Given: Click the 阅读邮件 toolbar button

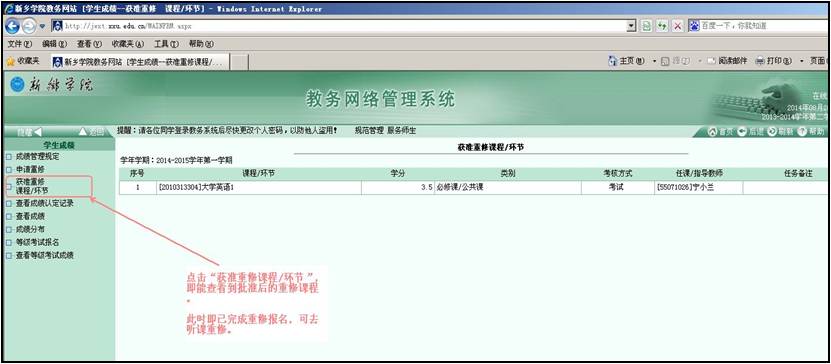Looking at the screenshot, I should [x=727, y=61].
